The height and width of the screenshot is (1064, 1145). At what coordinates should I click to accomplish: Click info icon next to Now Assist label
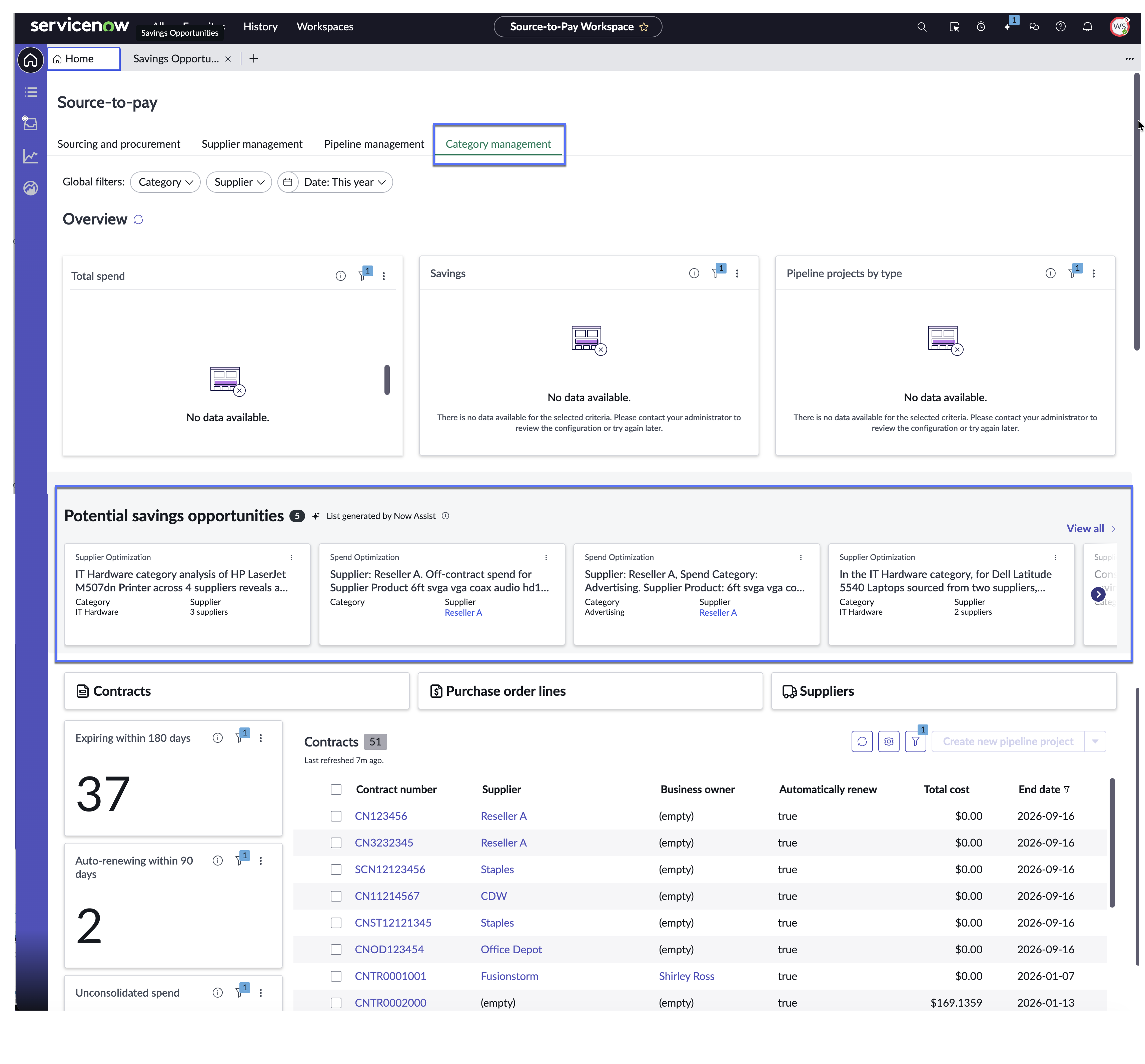tap(445, 516)
